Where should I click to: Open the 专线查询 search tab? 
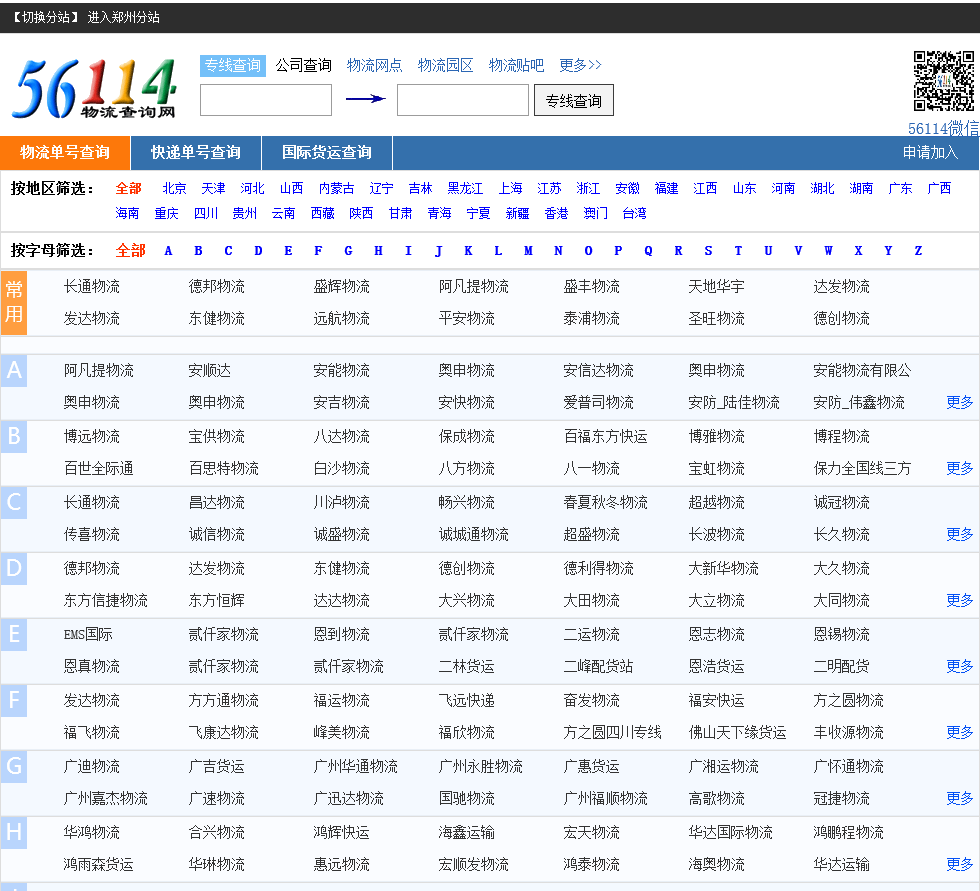tap(232, 65)
